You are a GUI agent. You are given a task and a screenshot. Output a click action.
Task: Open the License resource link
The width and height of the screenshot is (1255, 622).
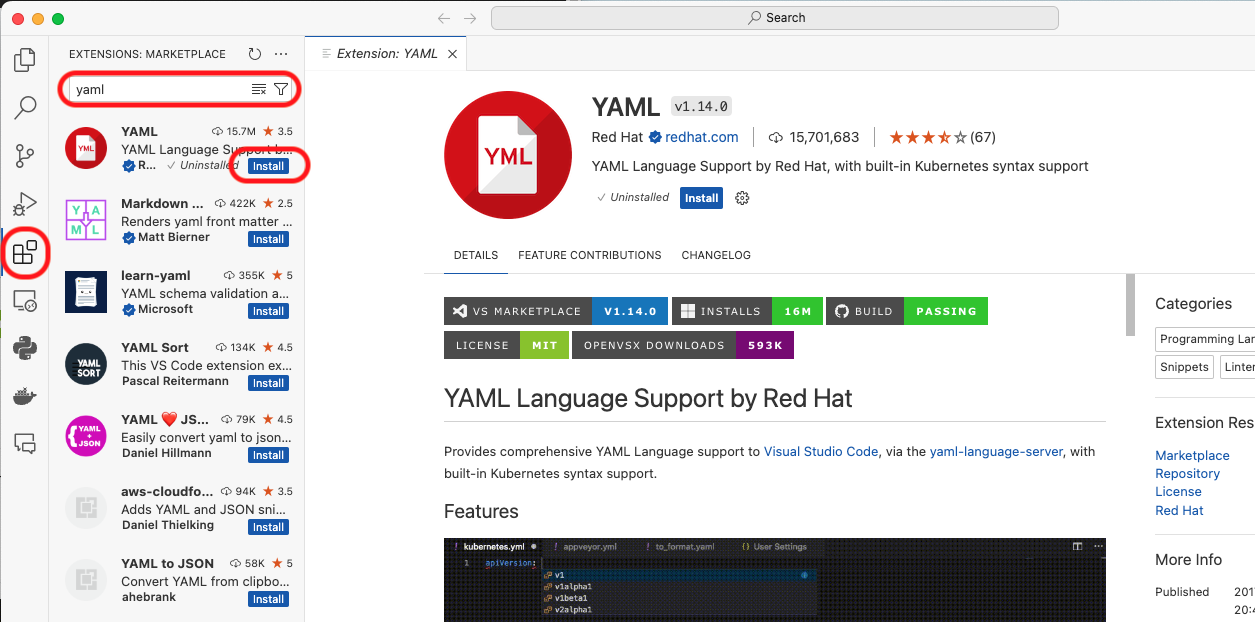(x=1178, y=491)
